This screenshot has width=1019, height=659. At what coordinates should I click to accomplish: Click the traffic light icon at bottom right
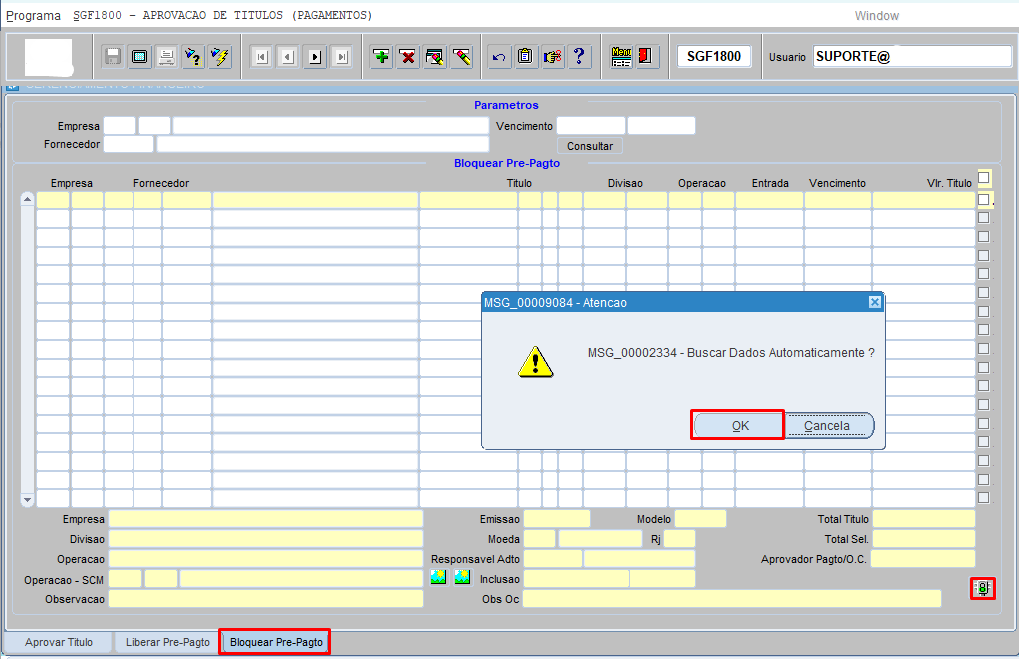(x=982, y=589)
